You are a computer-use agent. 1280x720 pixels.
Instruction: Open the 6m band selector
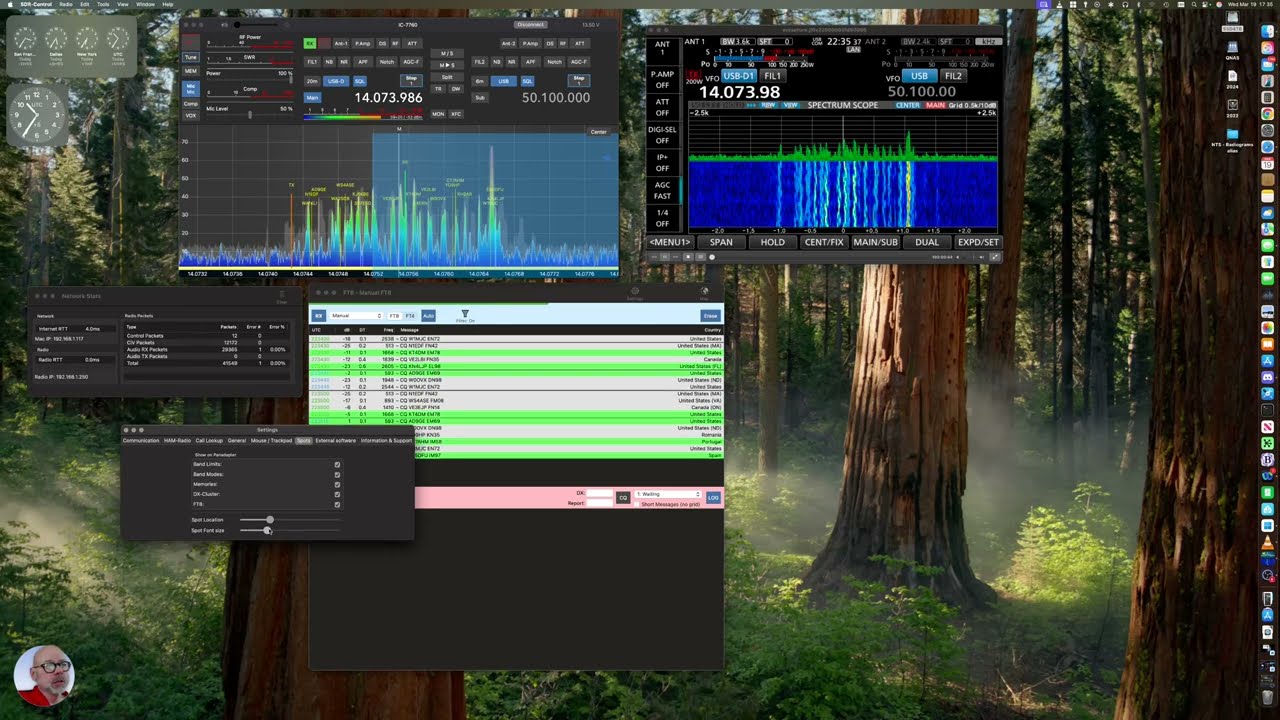pos(480,81)
